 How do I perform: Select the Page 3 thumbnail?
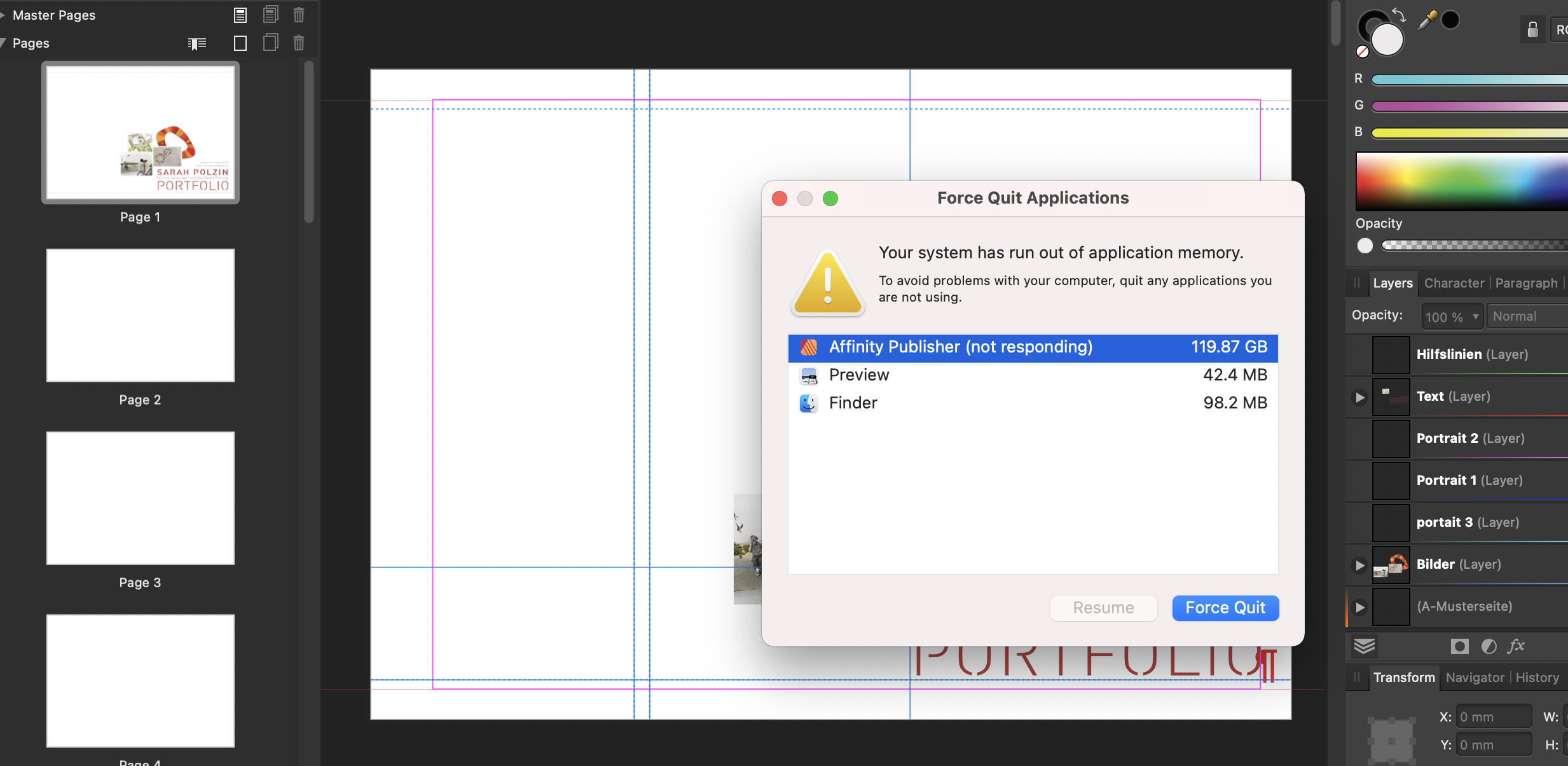(x=141, y=498)
